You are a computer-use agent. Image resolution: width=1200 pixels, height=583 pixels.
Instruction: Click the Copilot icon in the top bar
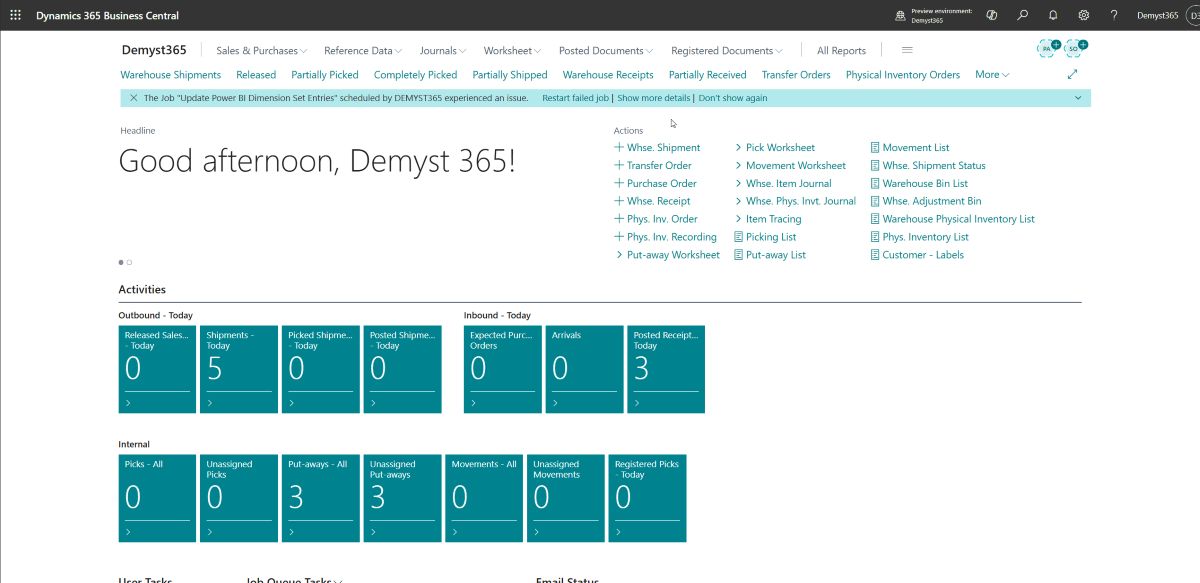click(991, 15)
